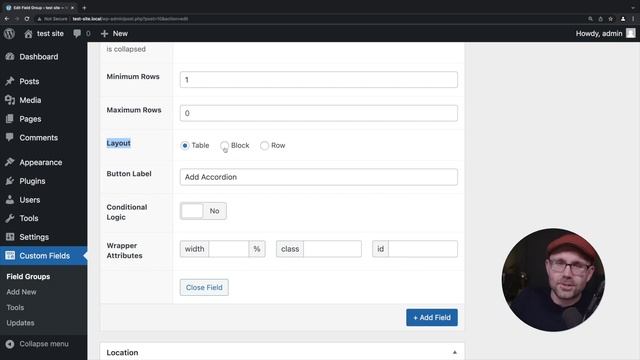
Task: Click the Media library icon
Action: (10, 100)
